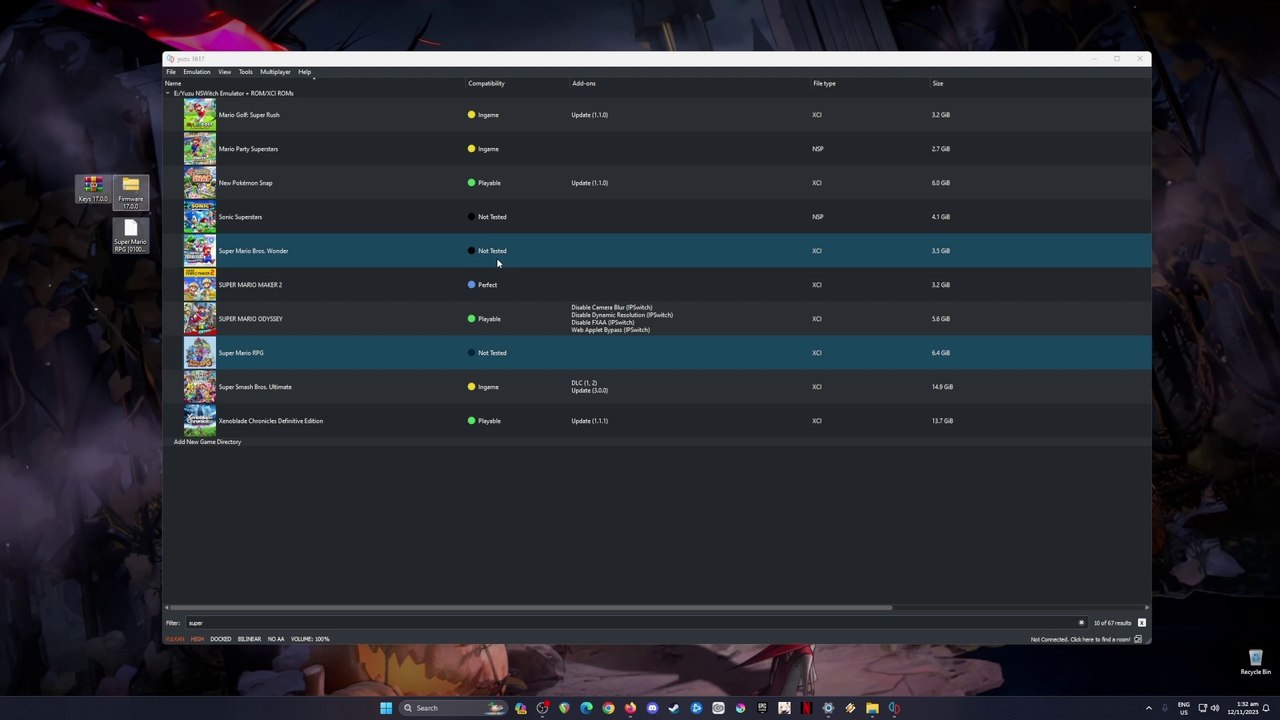Click the horizontal scrollbar of game list
The height and width of the screenshot is (720, 1280).
coord(530,607)
